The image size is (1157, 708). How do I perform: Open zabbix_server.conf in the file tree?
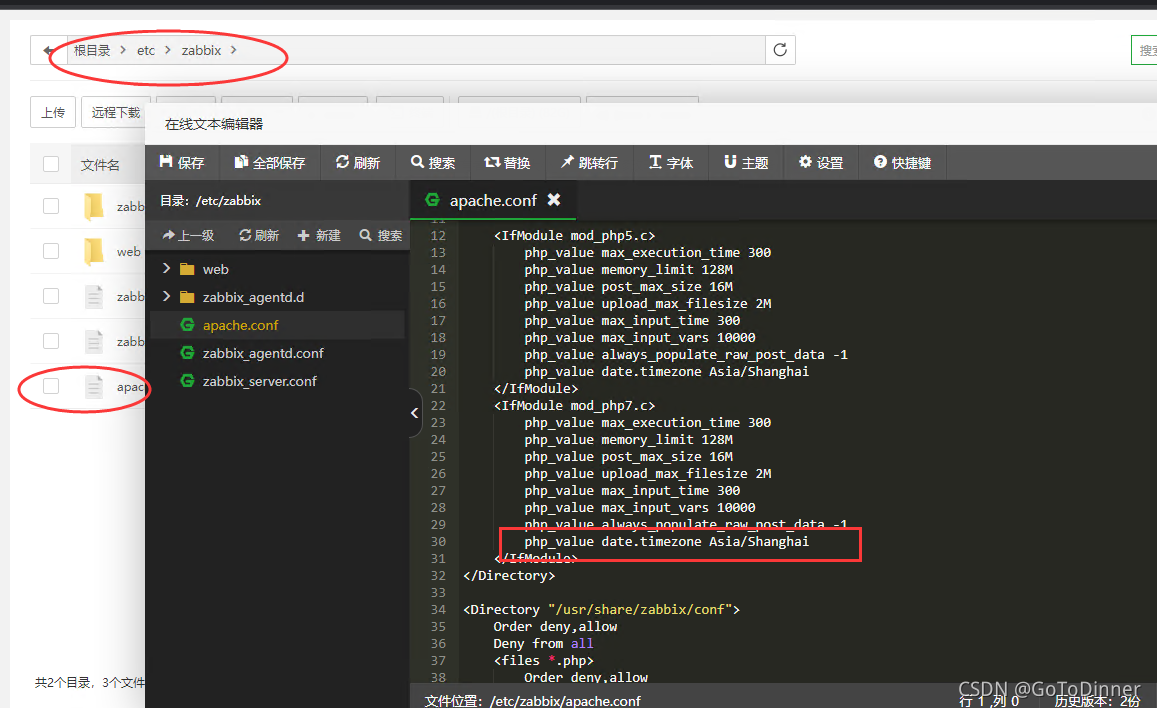tap(277, 381)
